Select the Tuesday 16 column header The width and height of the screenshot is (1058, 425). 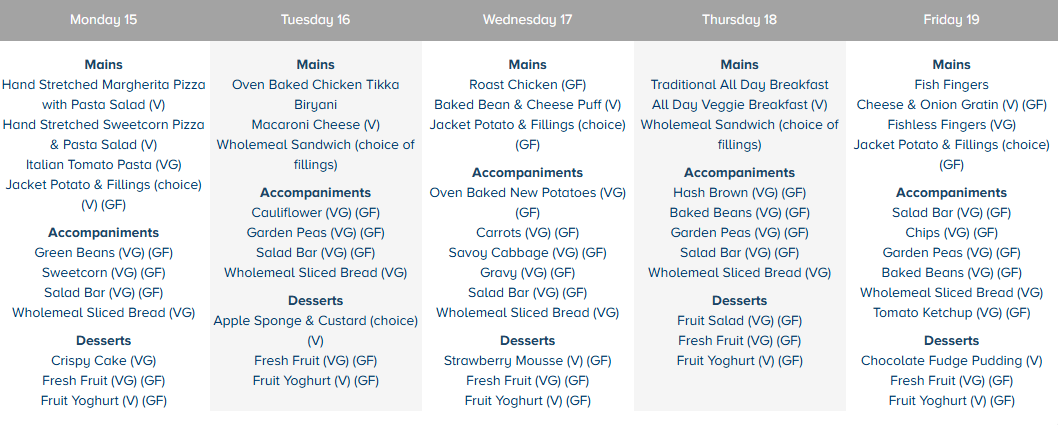click(x=315, y=19)
